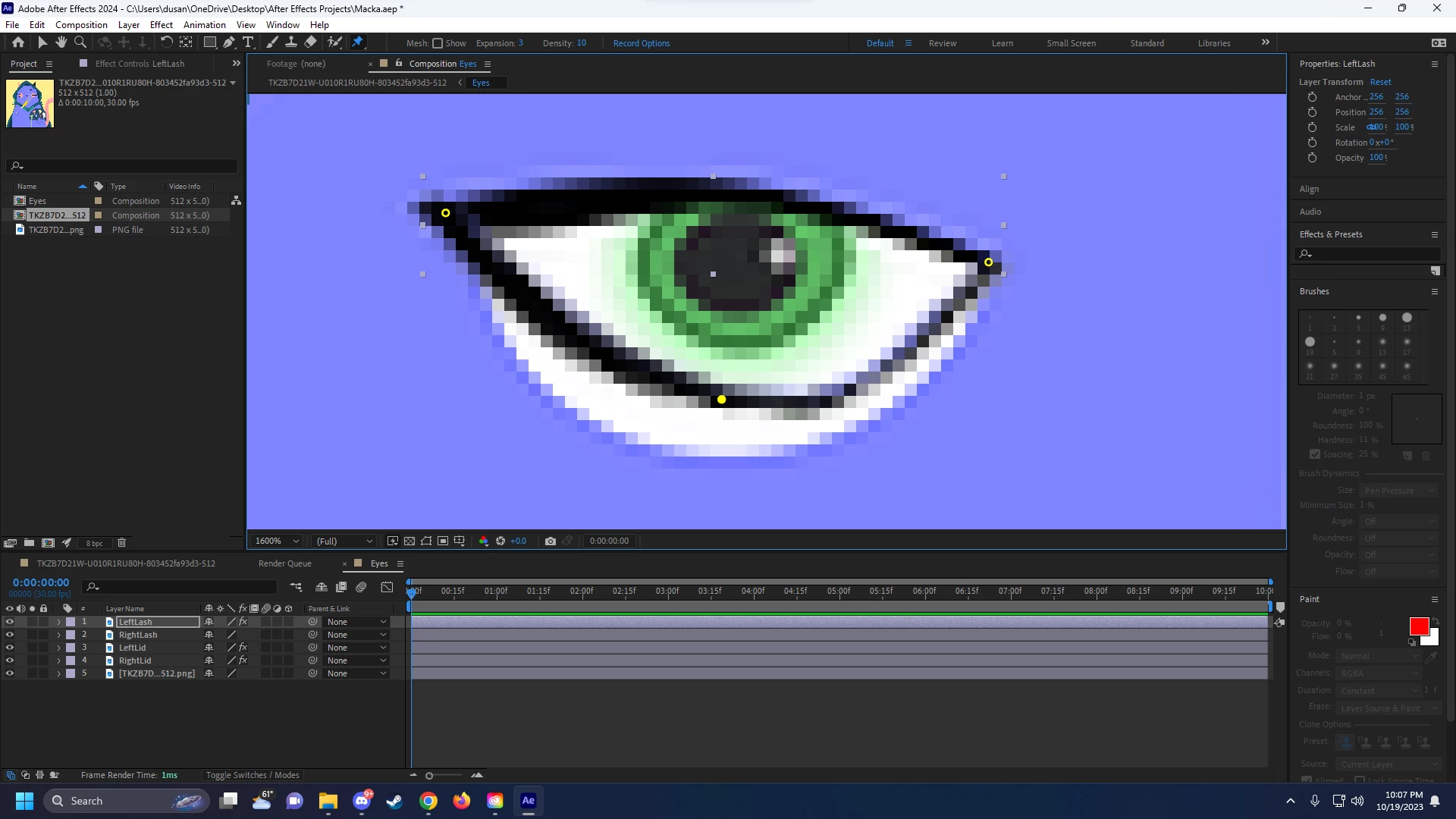Select the Zoom tool
Screen dimensions: 1456x819
[80, 42]
